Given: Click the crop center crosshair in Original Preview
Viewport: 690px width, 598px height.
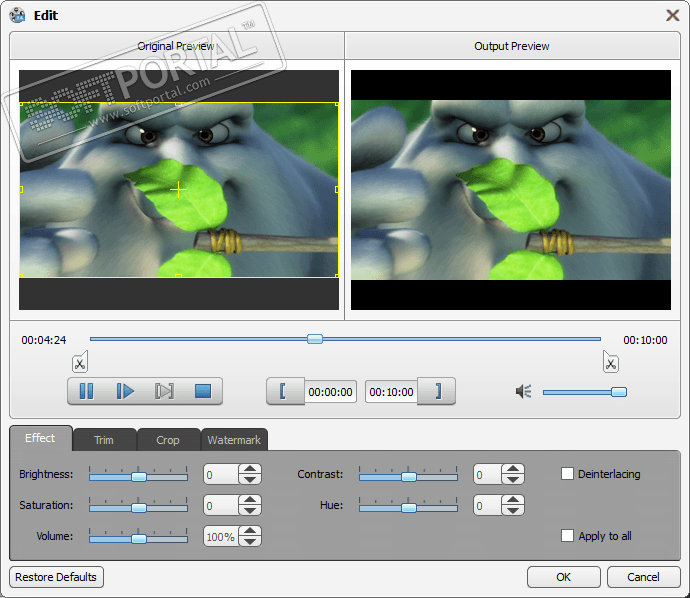Looking at the screenshot, I should [178, 190].
